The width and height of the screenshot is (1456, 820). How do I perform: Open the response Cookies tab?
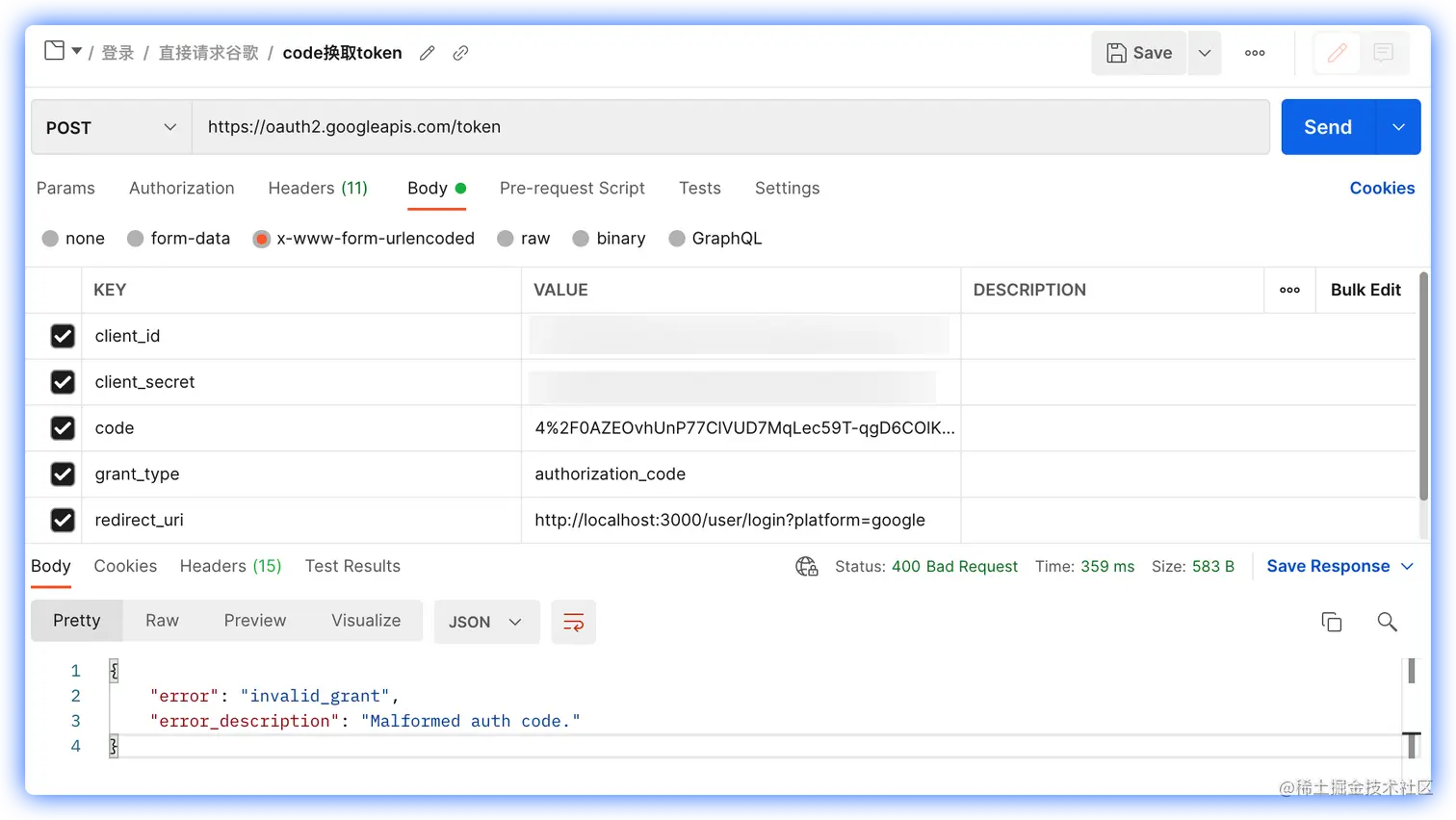click(x=125, y=566)
